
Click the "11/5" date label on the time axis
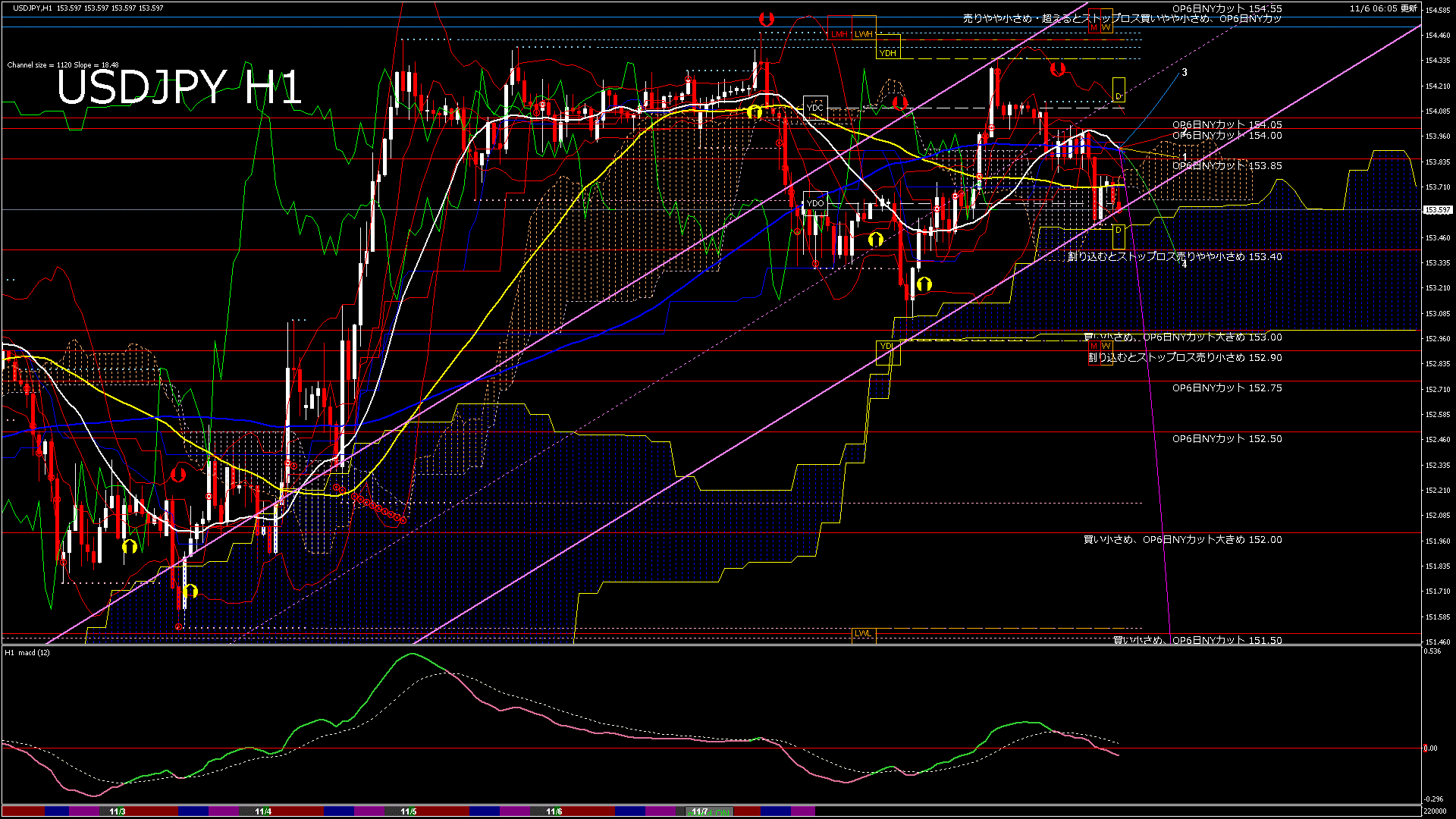click(407, 811)
